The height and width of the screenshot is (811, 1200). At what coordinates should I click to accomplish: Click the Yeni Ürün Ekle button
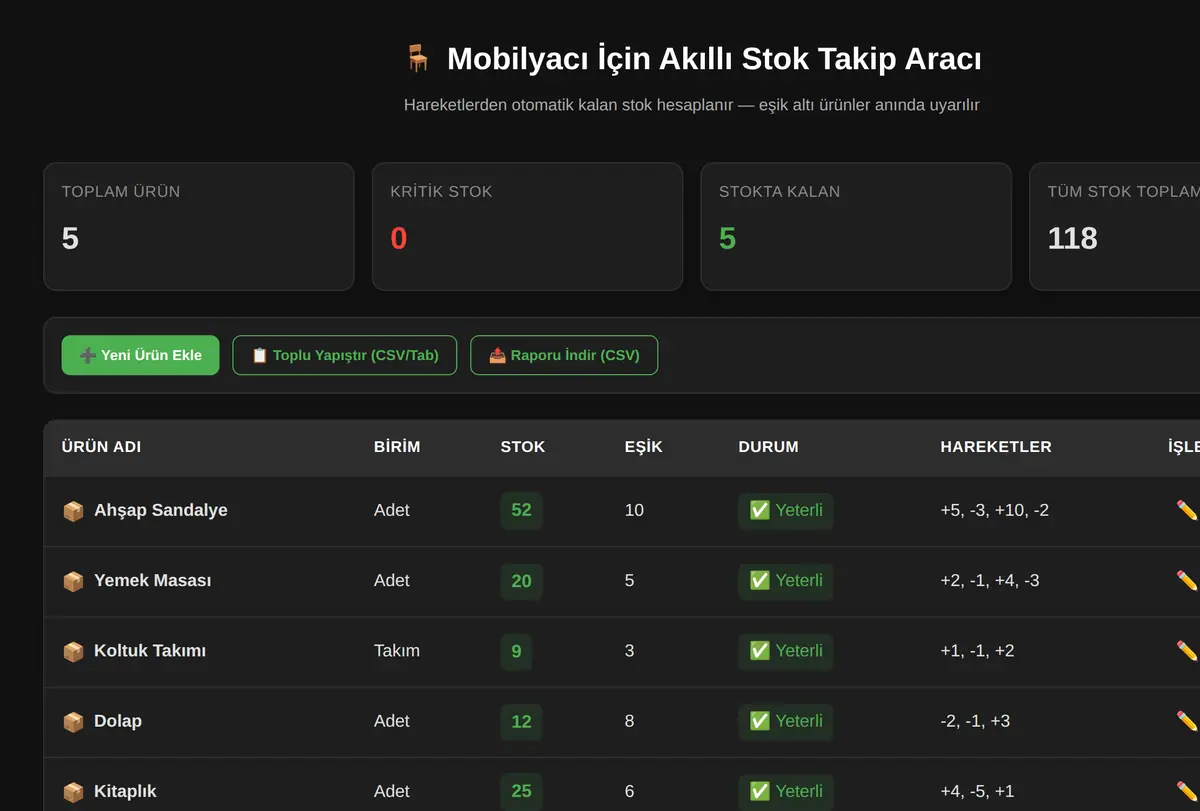140,355
